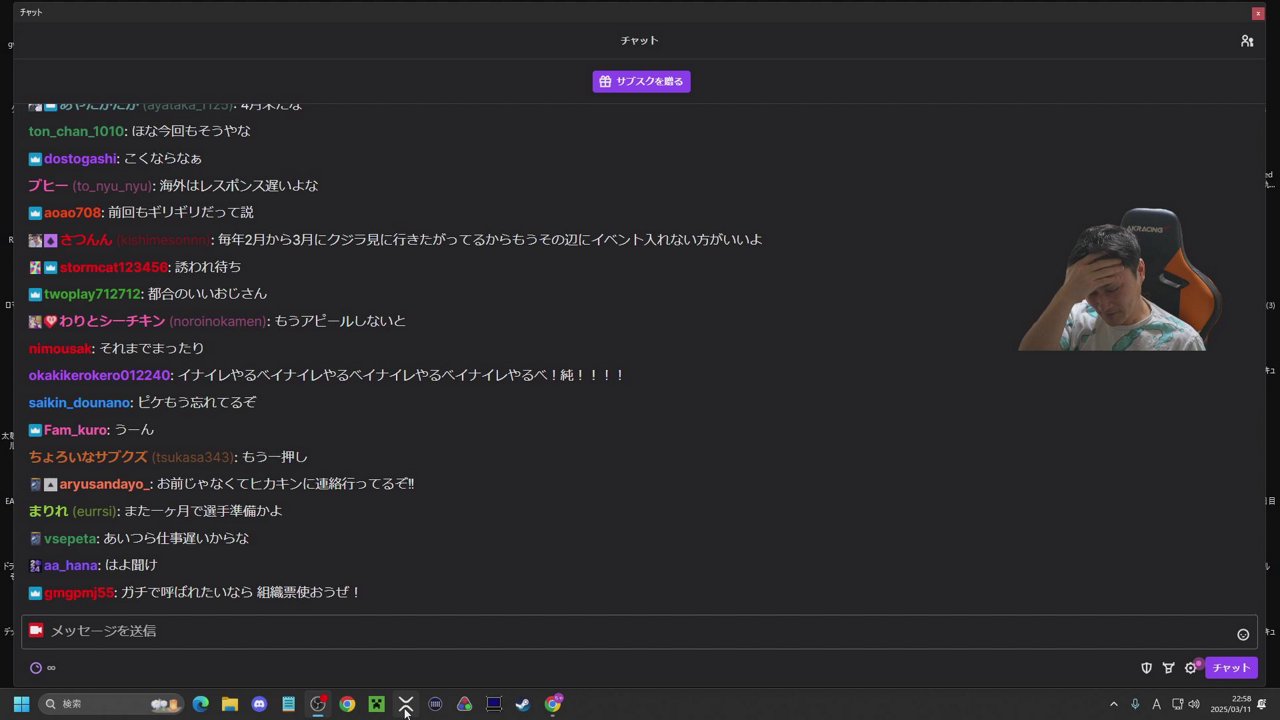
Task: Open the Windows Start menu
Action: [20, 704]
